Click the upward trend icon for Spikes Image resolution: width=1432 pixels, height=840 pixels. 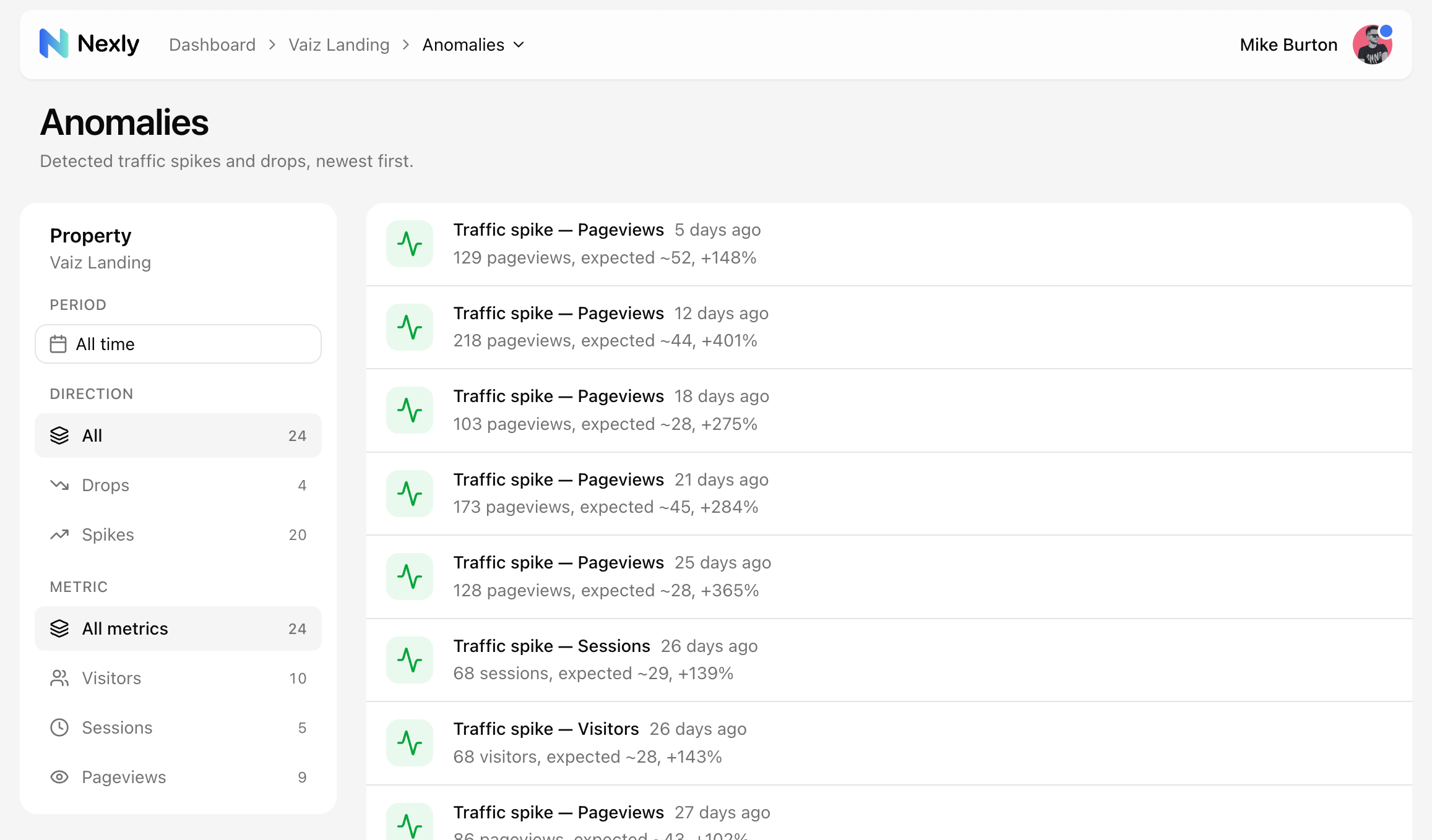(x=59, y=534)
